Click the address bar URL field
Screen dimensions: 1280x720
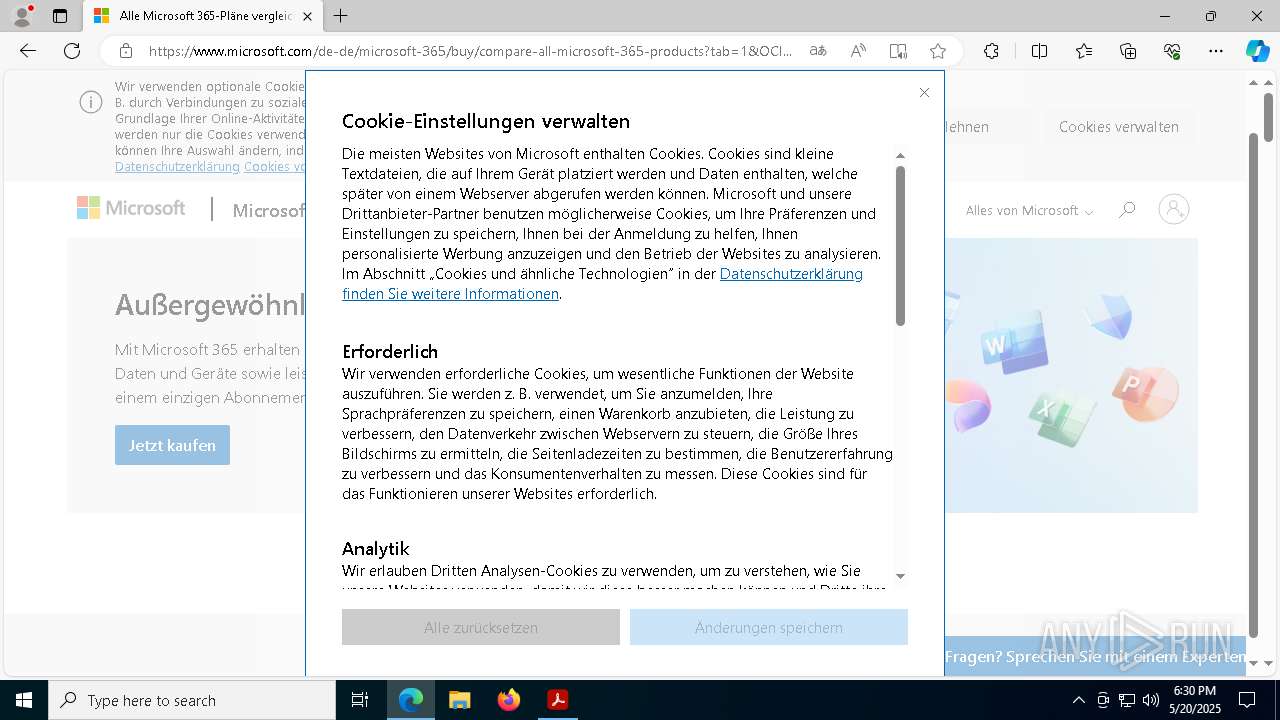pyautogui.click(x=470, y=51)
